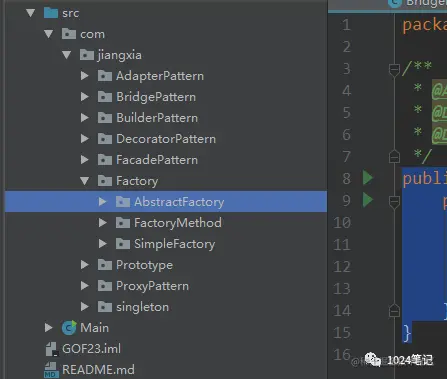The height and width of the screenshot is (379, 447).
Task: Click the README.md markdown file icon
Action: (x=51, y=370)
